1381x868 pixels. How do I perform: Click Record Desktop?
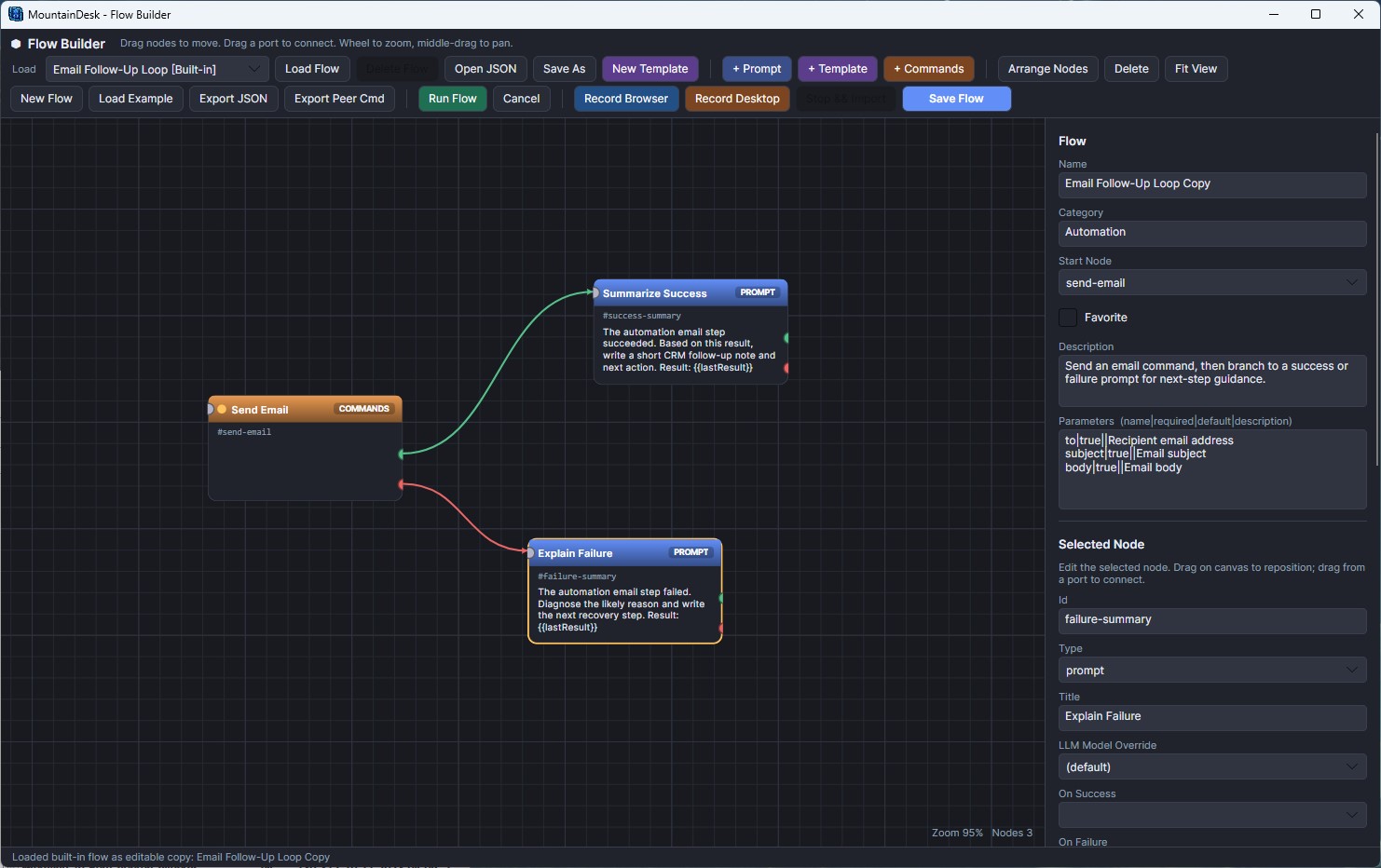(737, 99)
